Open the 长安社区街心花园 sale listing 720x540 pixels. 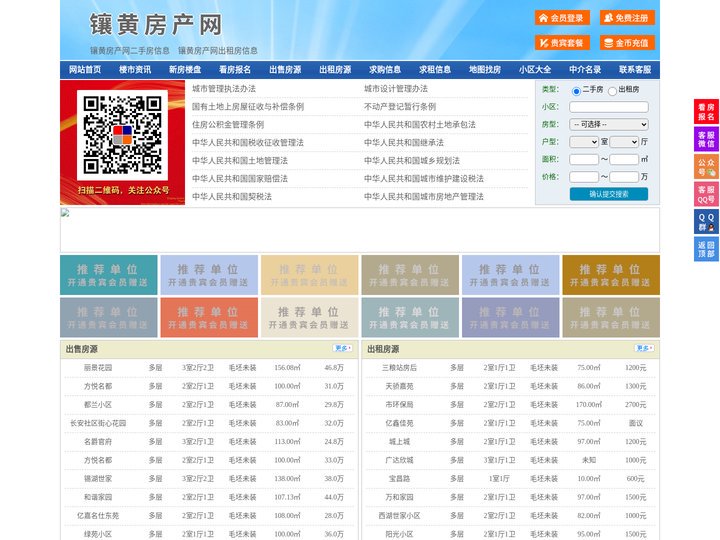[x=98, y=423]
